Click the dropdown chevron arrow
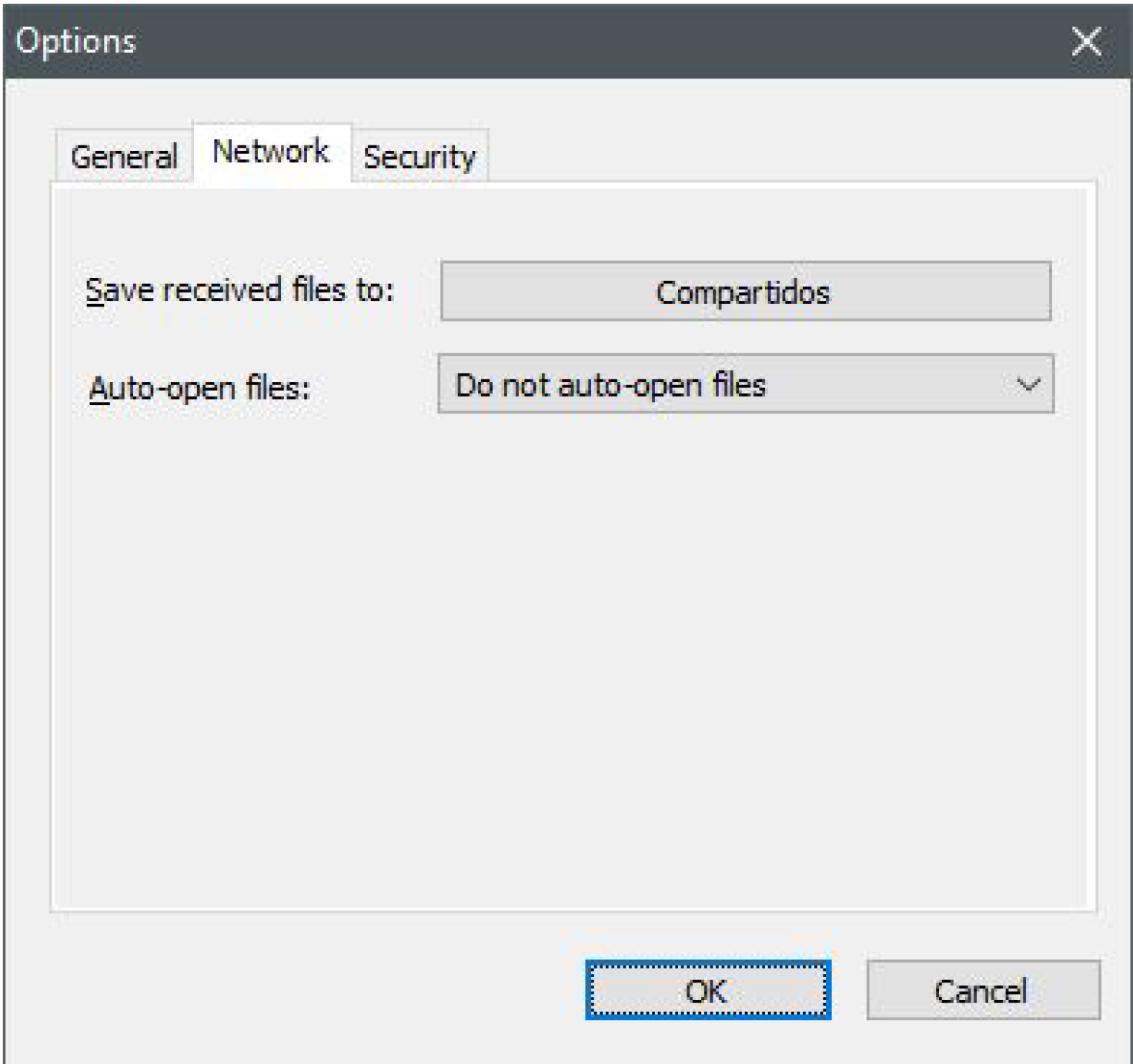 [1028, 384]
